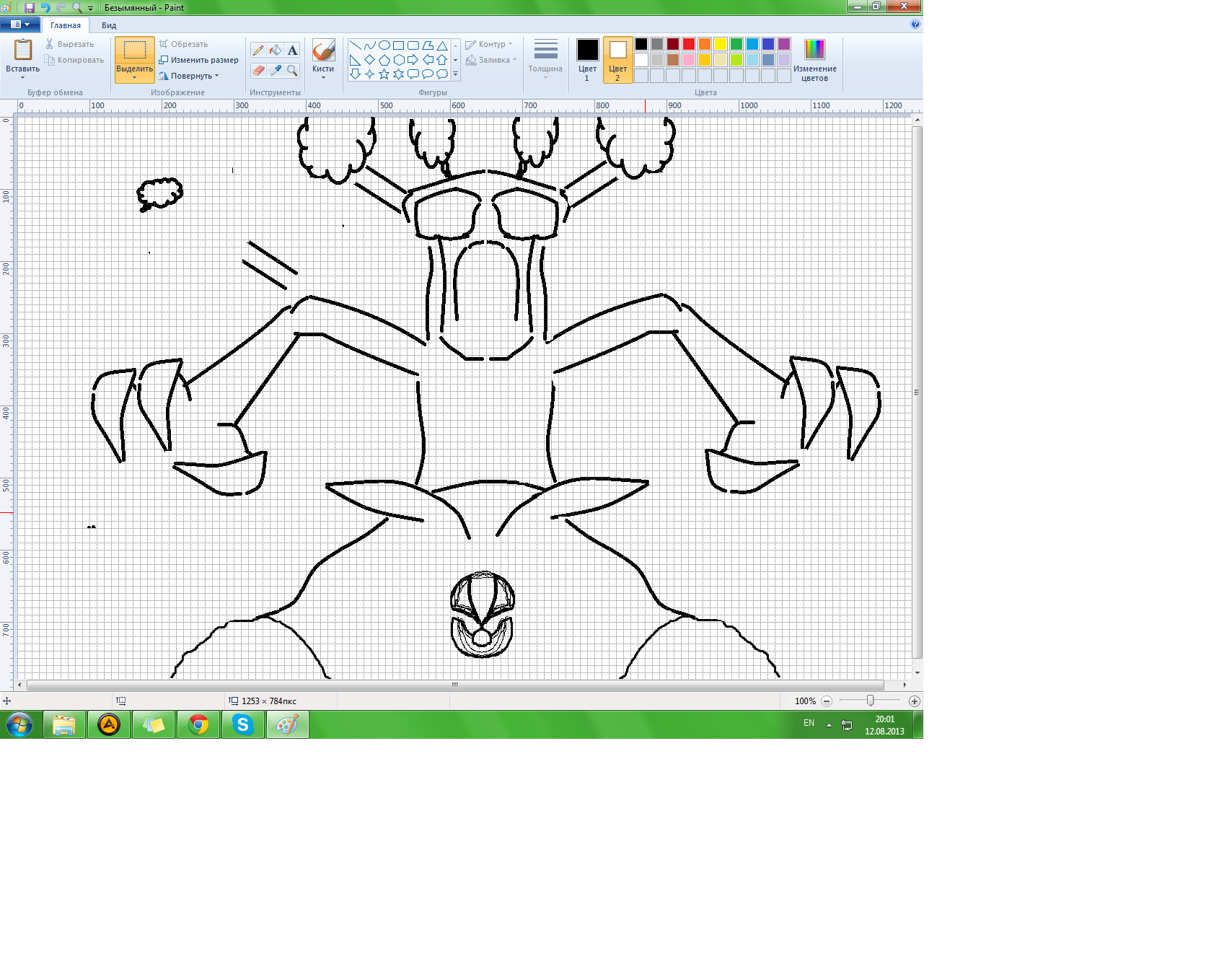This screenshot has width=1232, height=974.
Task: Pick the purple color swatch
Action: (x=784, y=44)
